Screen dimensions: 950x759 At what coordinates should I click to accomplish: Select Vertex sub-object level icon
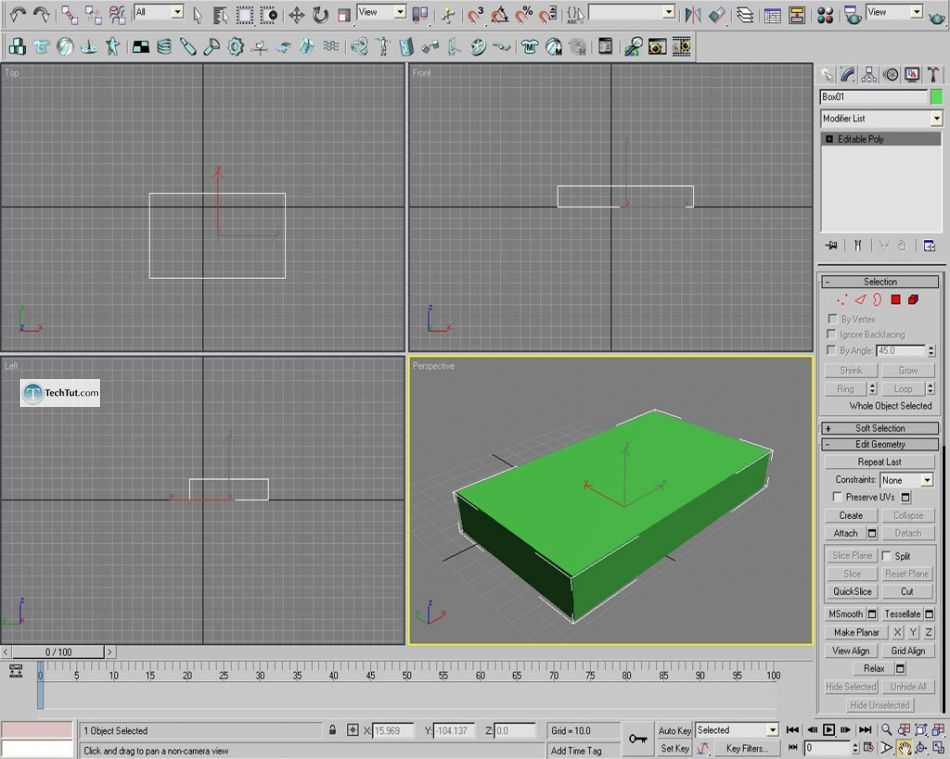click(842, 300)
